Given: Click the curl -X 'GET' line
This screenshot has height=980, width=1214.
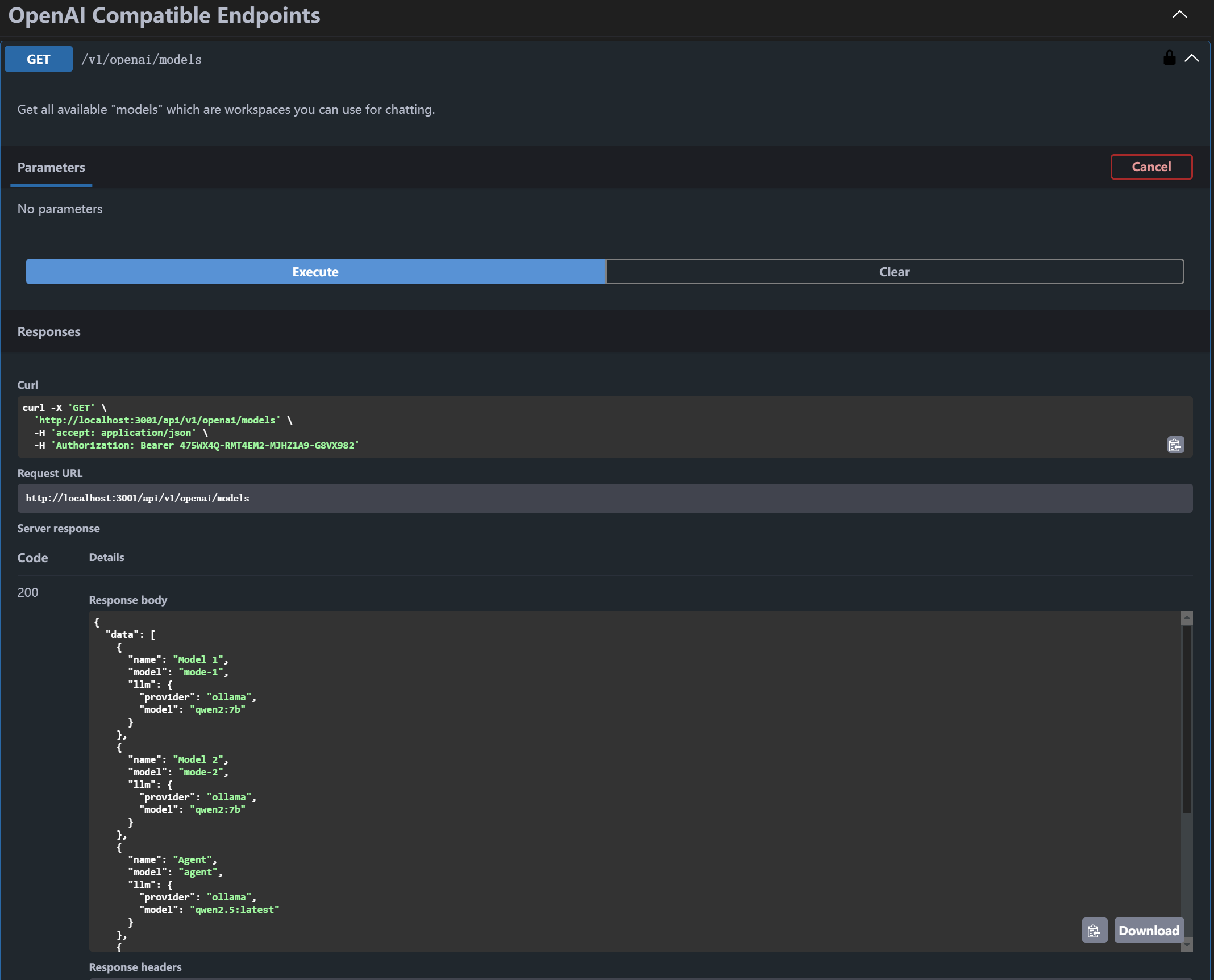Looking at the screenshot, I should [65, 408].
